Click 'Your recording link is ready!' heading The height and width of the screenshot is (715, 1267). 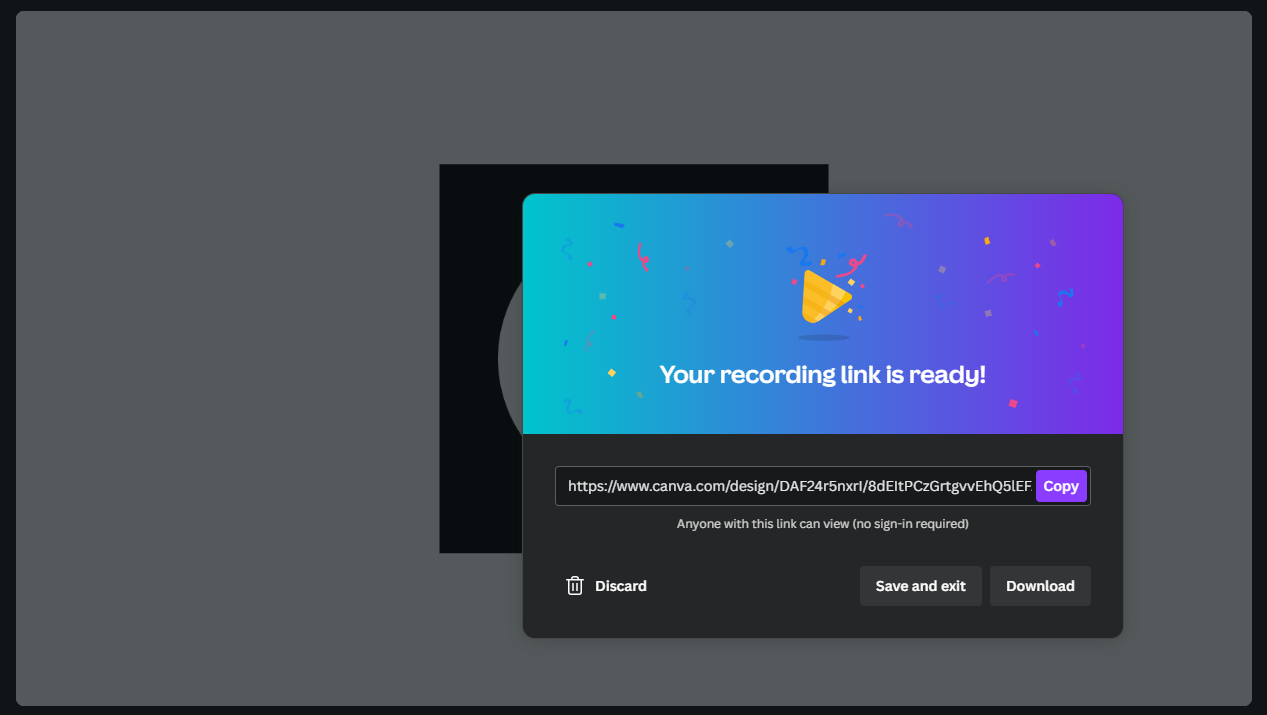[x=823, y=375]
